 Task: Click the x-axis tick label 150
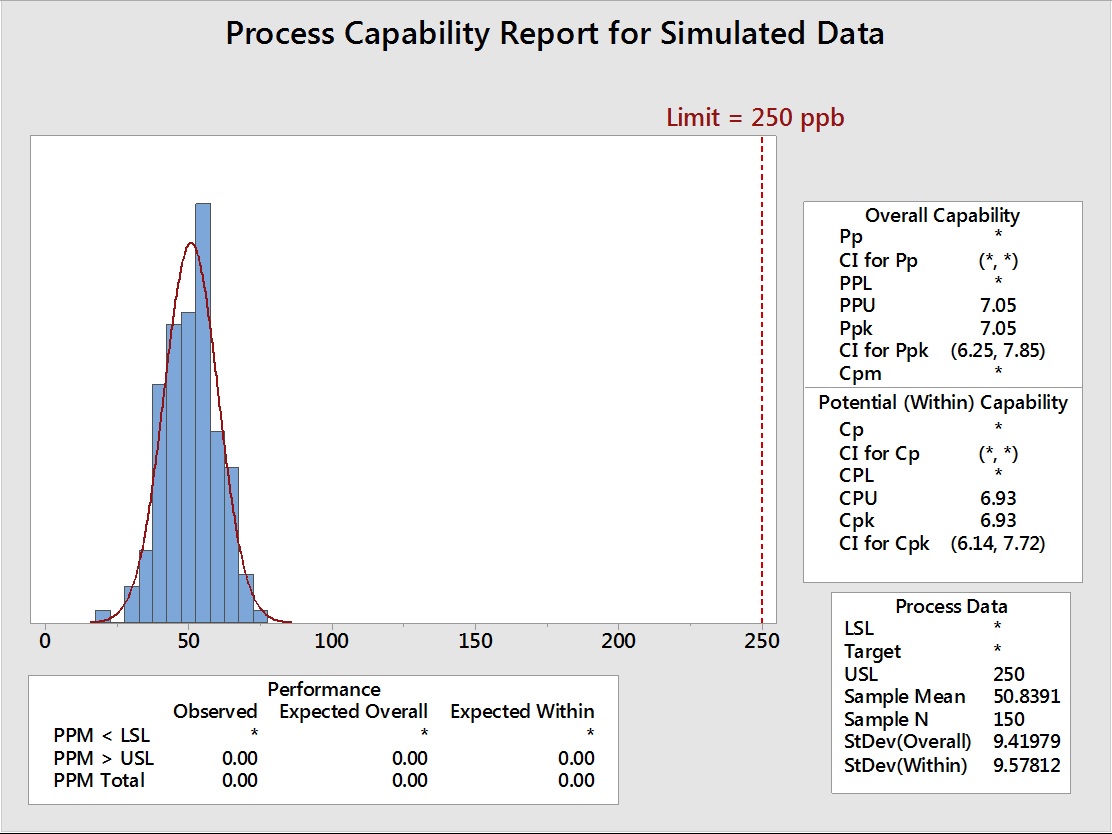[x=475, y=641]
